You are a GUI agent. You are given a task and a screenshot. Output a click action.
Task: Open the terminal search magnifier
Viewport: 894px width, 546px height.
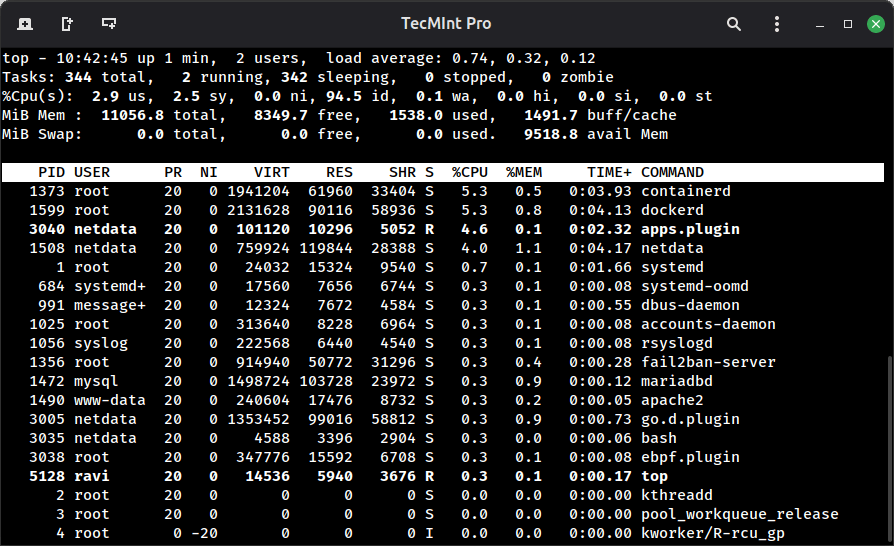pyautogui.click(x=734, y=23)
